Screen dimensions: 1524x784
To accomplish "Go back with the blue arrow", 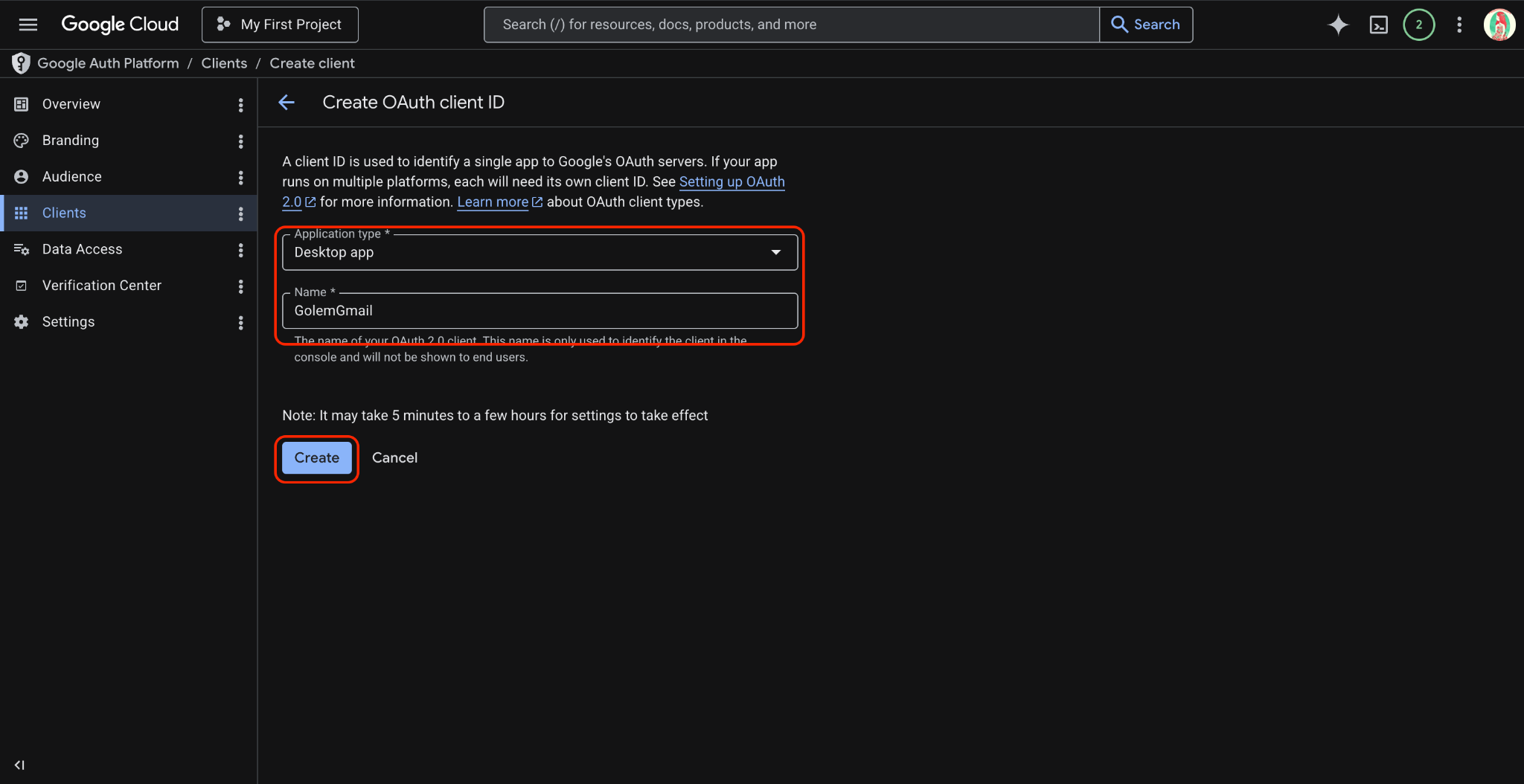I will (286, 103).
